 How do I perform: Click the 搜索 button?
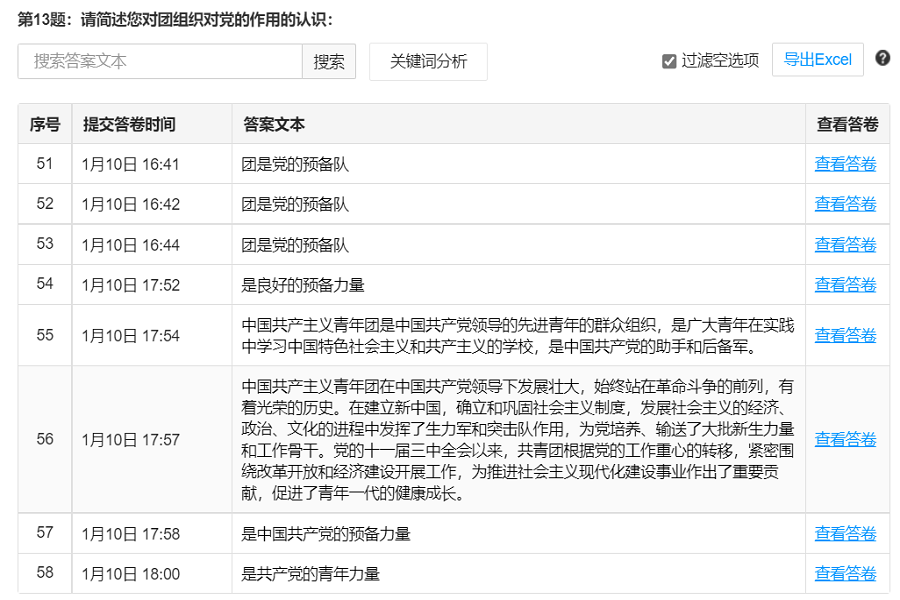329,61
